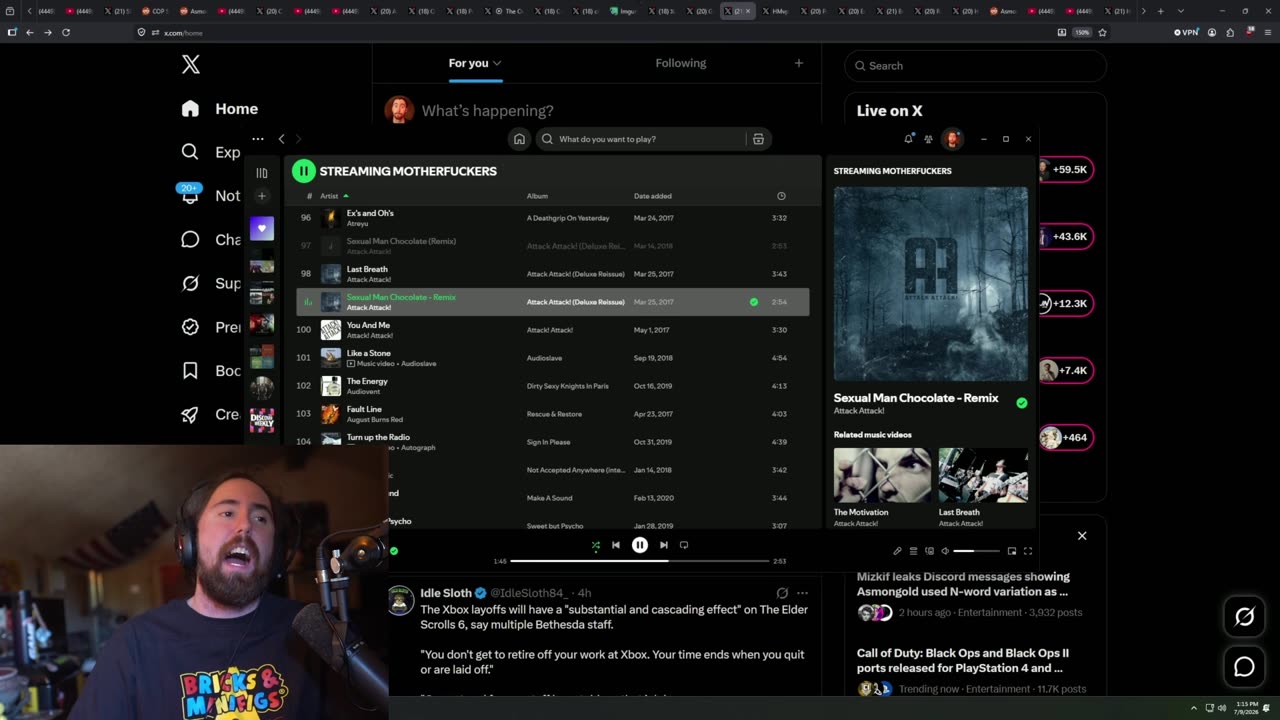Select the Ex's and Oh's track row

tap(553, 218)
